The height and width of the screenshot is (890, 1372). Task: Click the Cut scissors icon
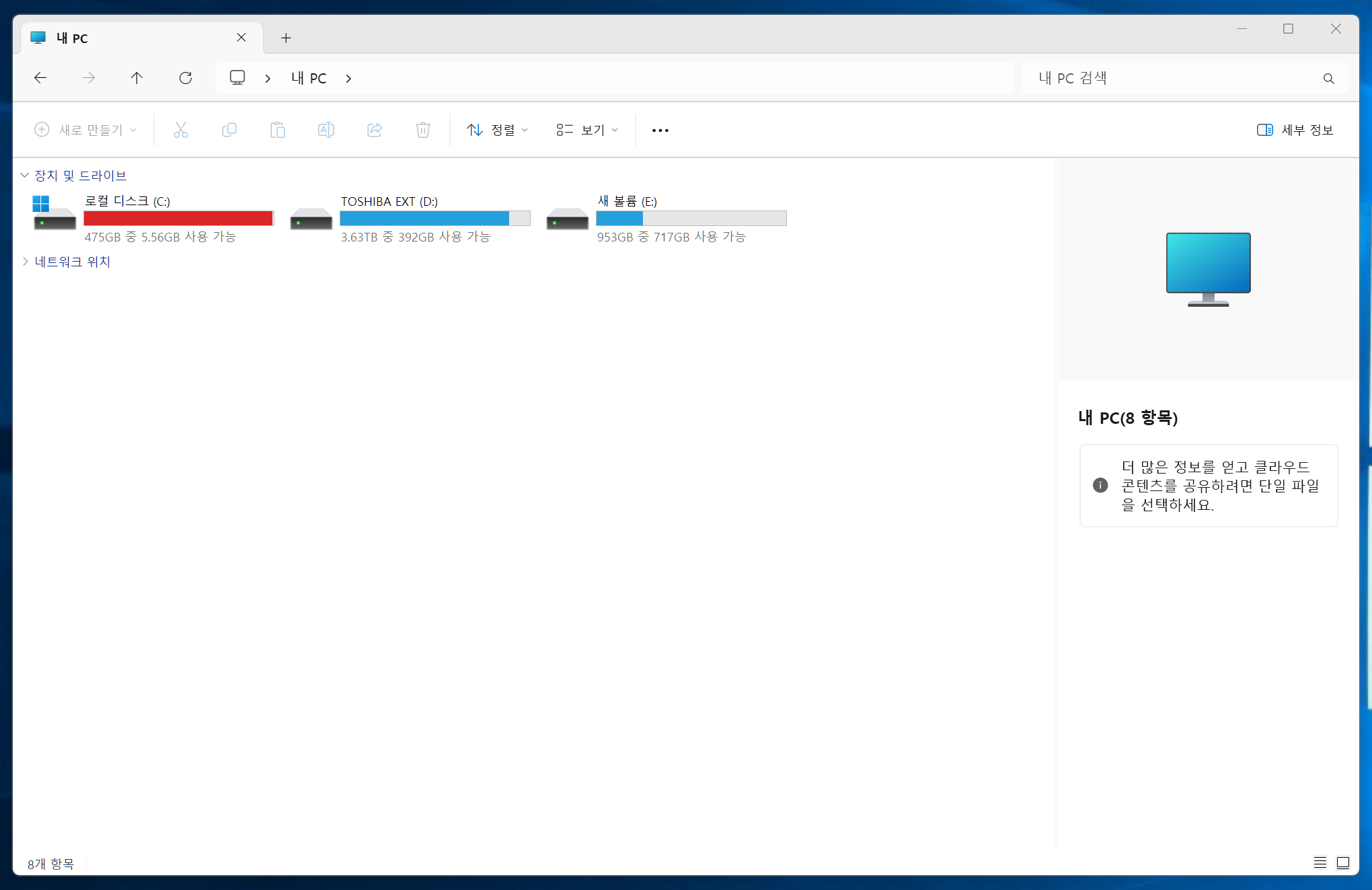click(180, 130)
